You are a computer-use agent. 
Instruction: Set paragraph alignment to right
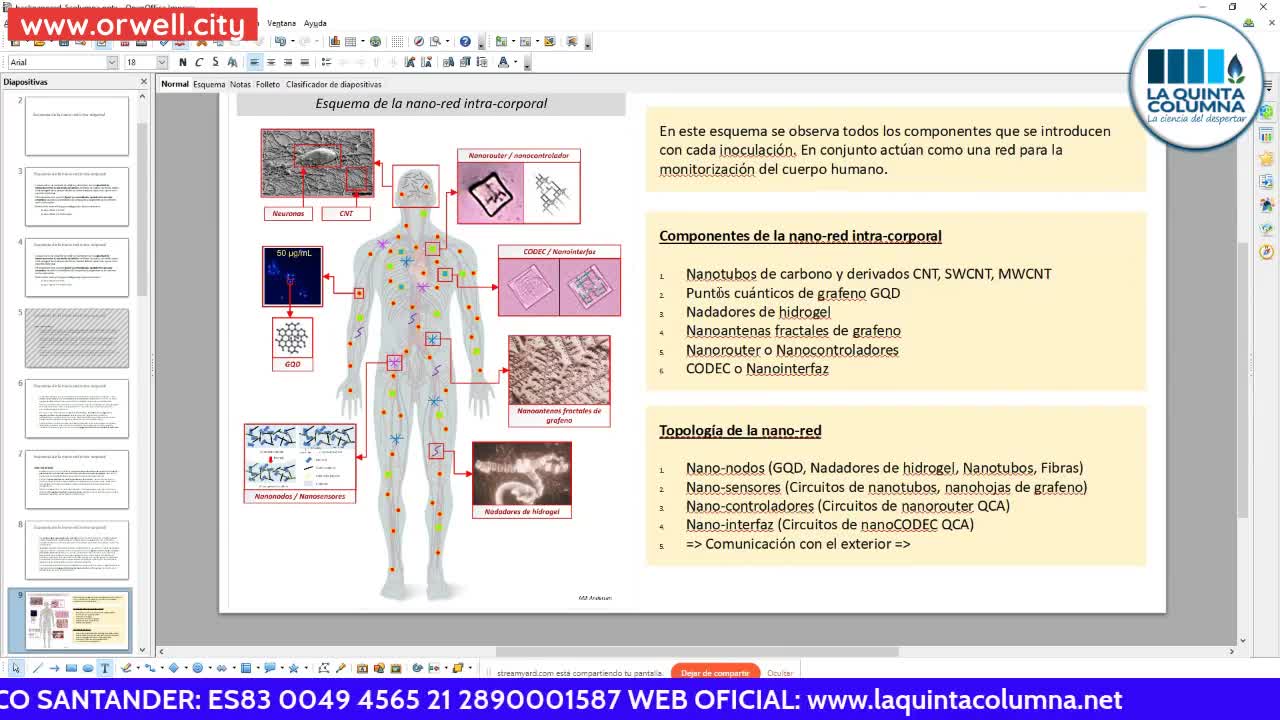coord(288,62)
